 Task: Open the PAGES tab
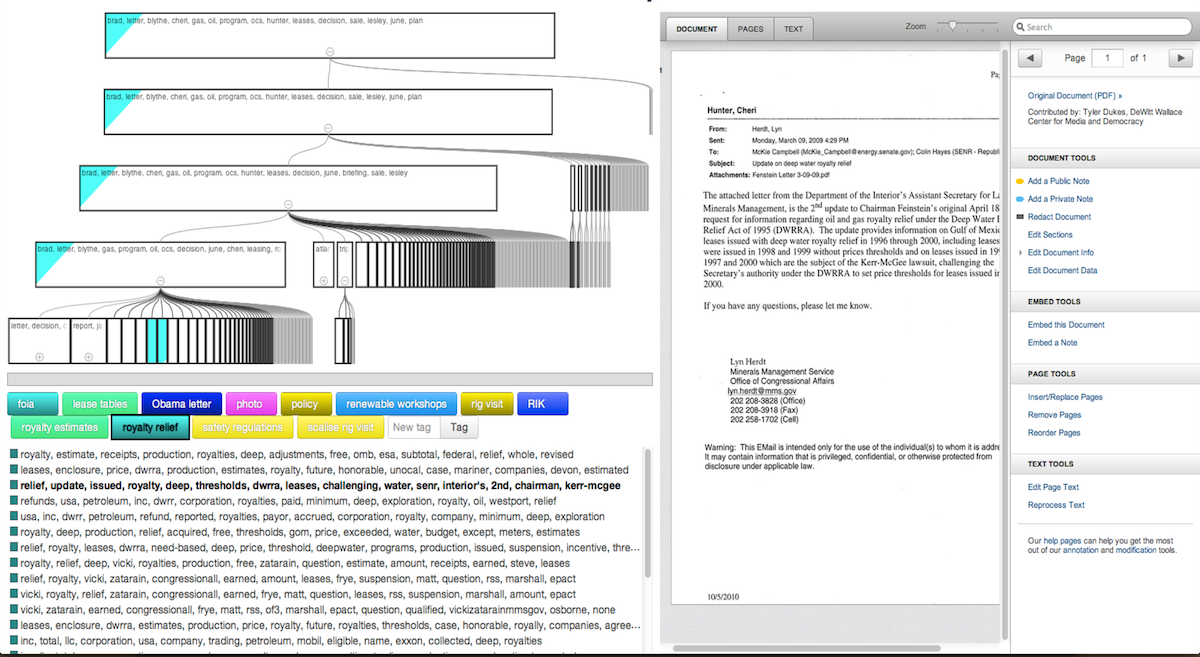click(750, 29)
